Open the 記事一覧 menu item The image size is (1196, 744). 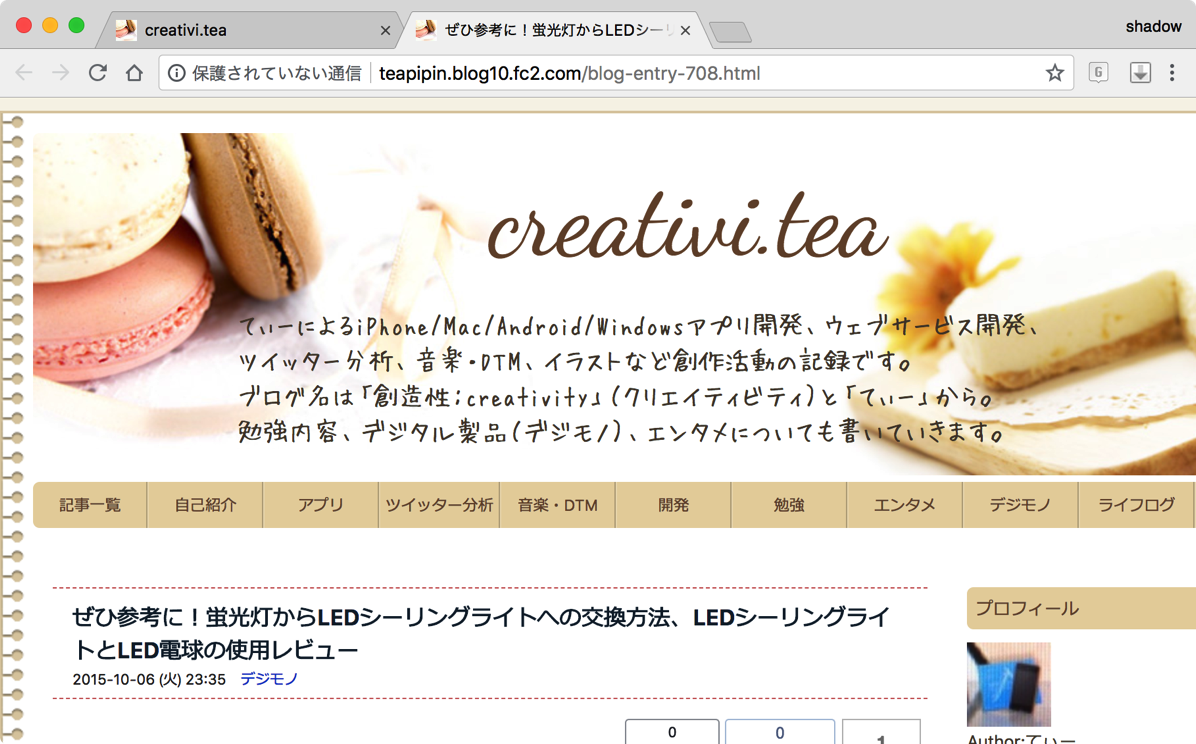pos(90,505)
